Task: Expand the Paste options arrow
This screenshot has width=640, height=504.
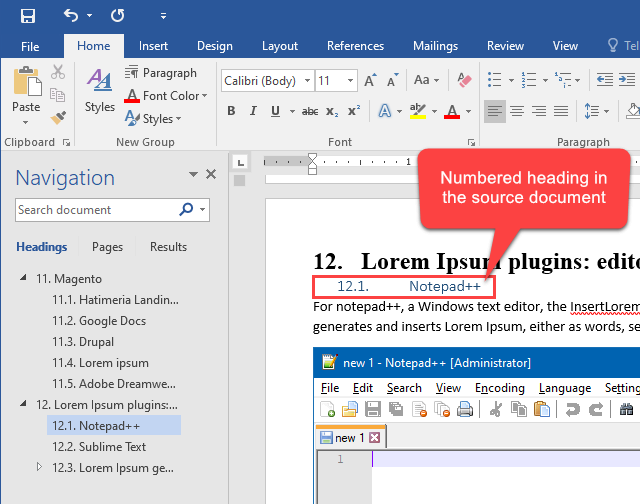Action: coord(25,122)
